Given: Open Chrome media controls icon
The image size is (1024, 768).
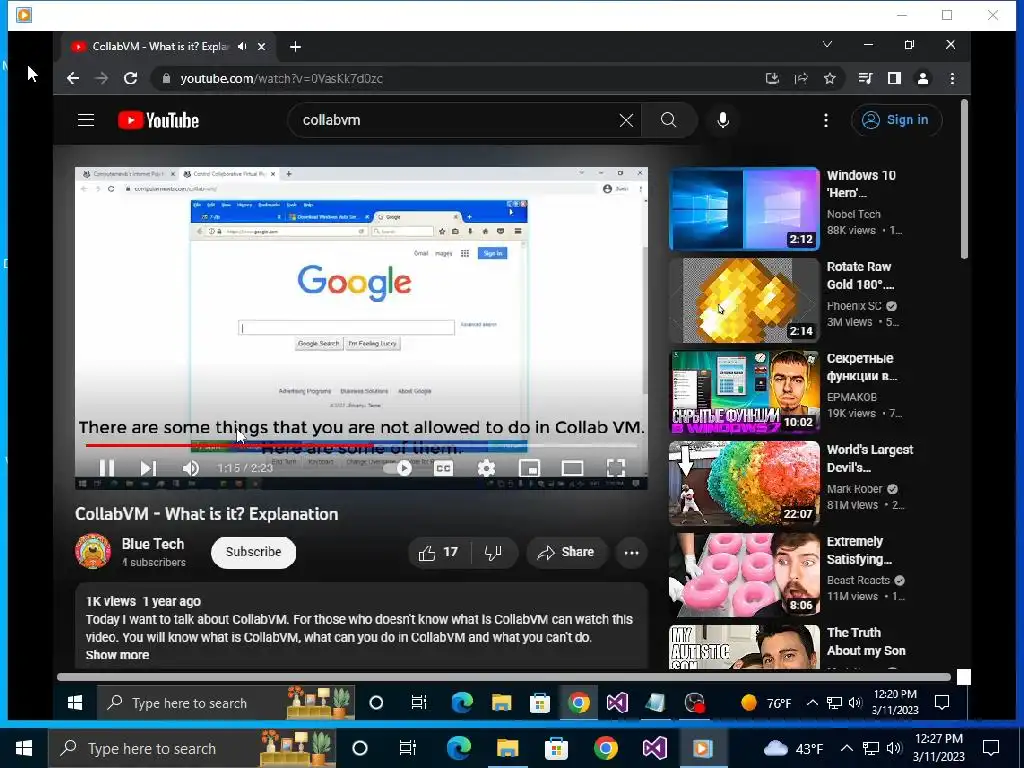Looking at the screenshot, I should [x=865, y=78].
